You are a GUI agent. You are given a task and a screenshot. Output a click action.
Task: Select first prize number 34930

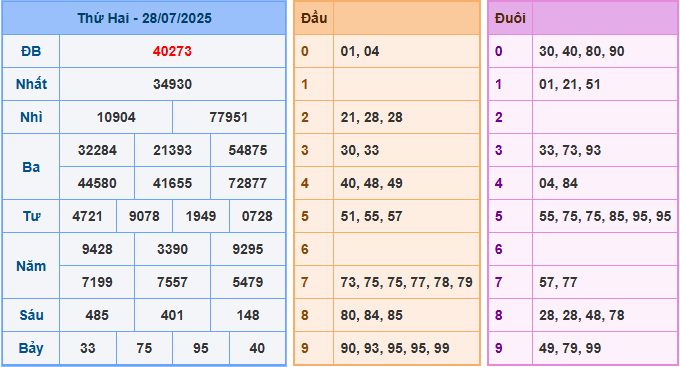pos(172,84)
